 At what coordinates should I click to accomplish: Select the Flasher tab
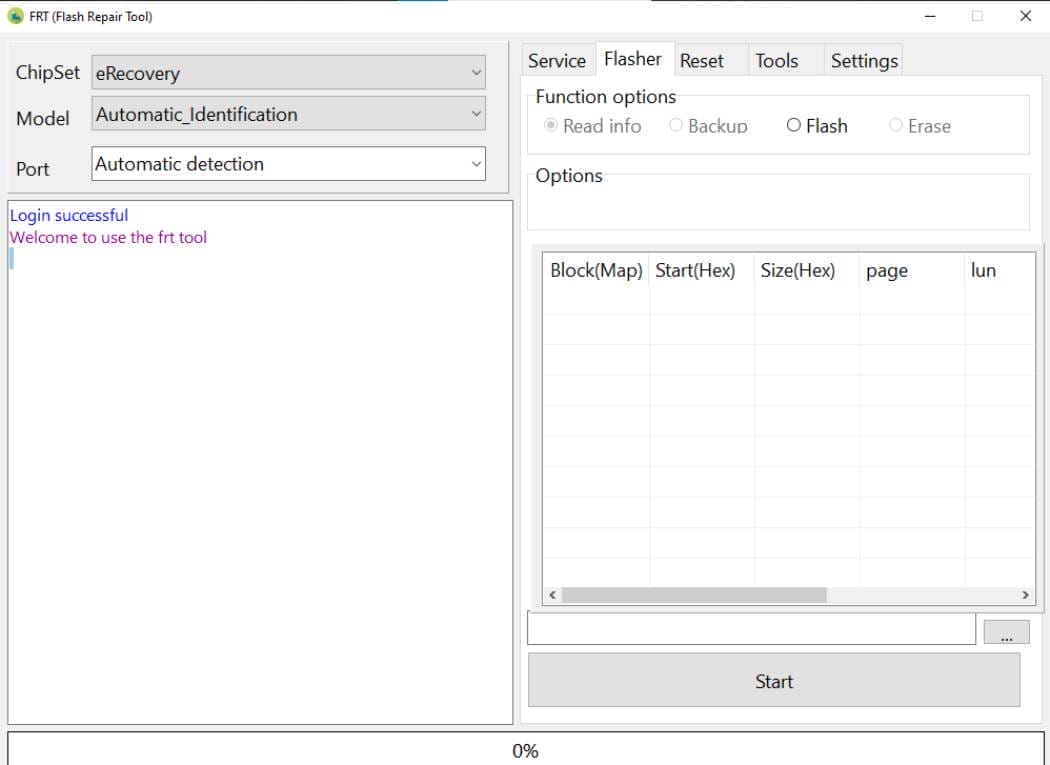[633, 58]
